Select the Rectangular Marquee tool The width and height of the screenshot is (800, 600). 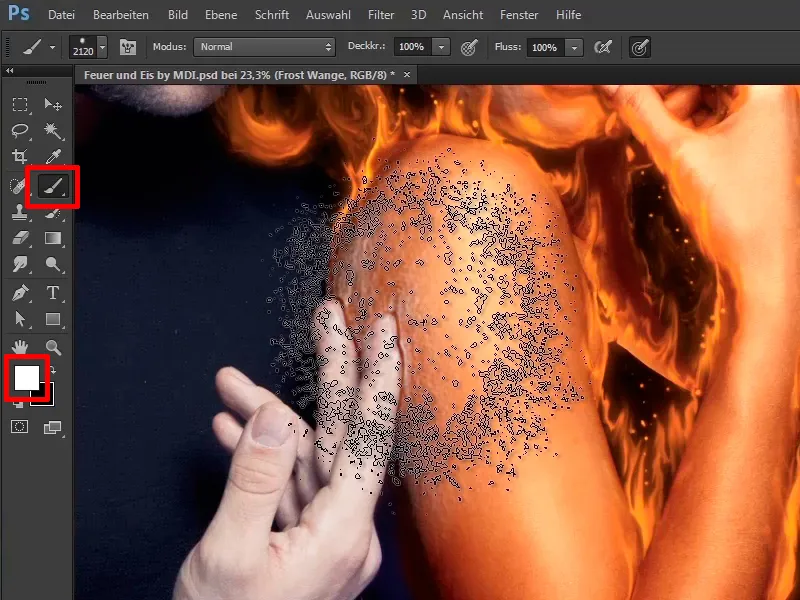[20, 105]
